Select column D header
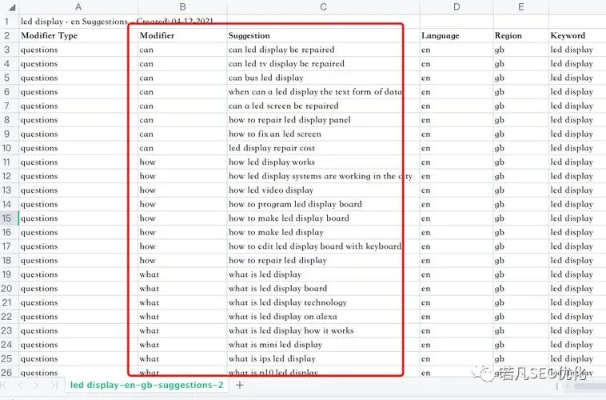 click(x=455, y=7)
